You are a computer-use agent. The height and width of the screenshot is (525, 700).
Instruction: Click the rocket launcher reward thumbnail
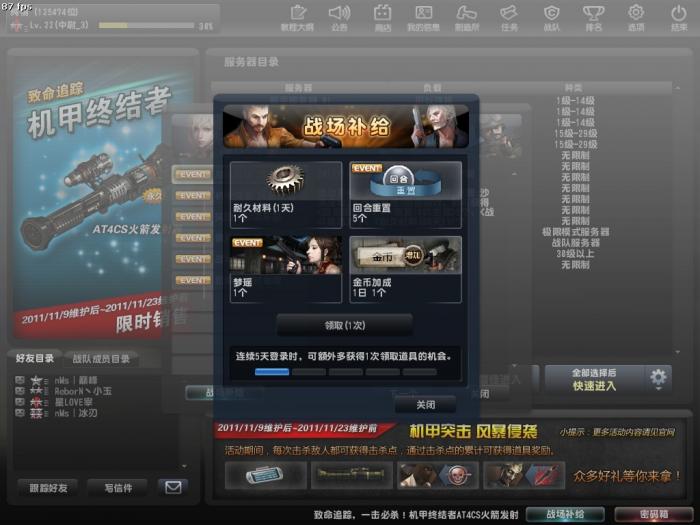352,475
